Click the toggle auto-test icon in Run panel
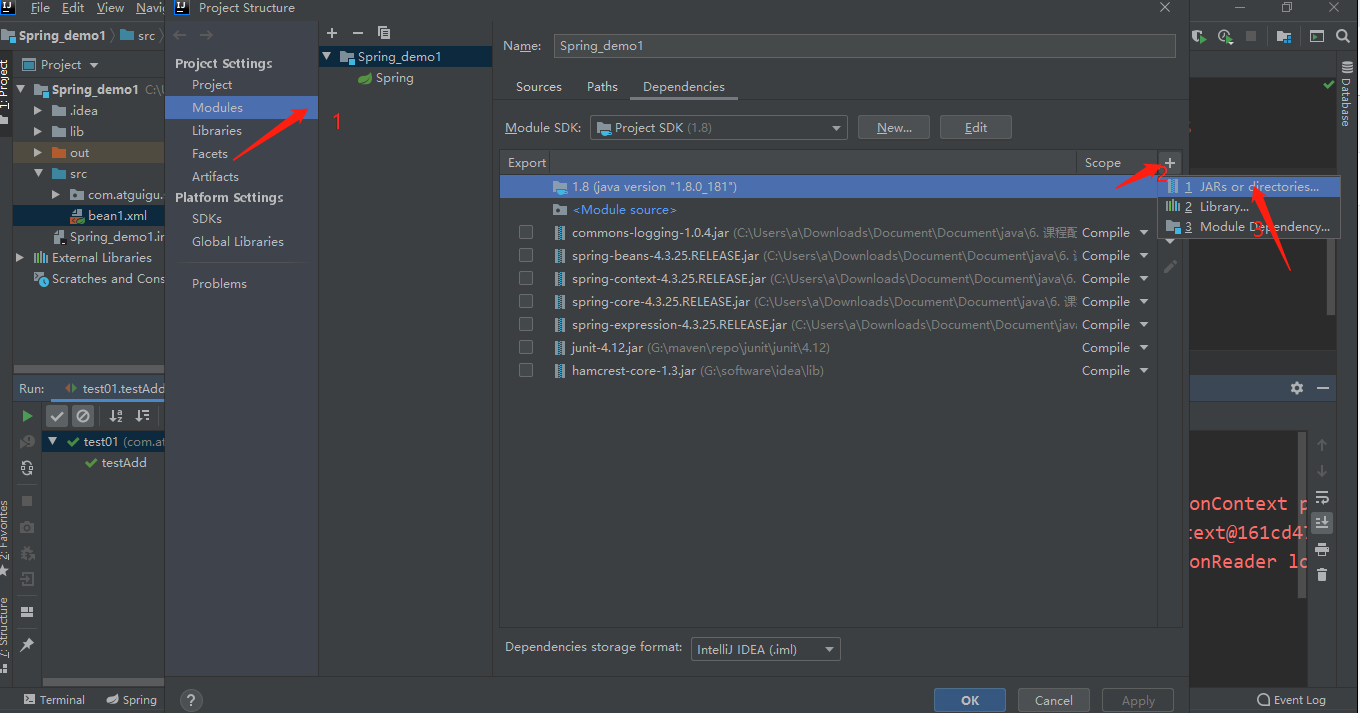The image size is (1360, 713). [x=27, y=468]
